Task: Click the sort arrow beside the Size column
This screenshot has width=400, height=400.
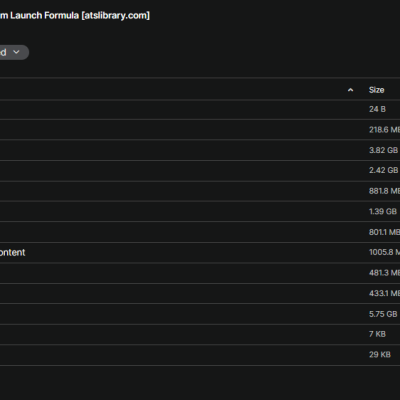Action: tap(350, 90)
